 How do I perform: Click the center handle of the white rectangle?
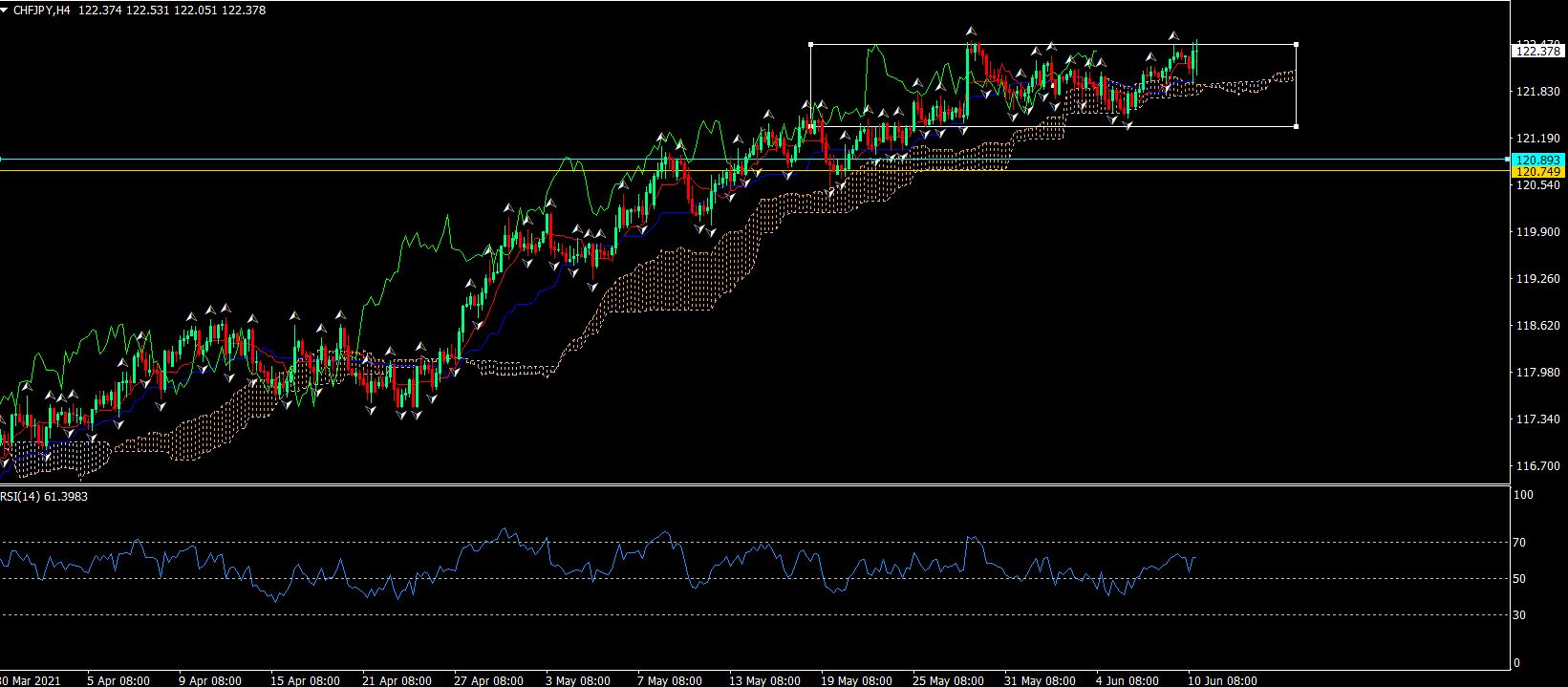pos(1053,85)
